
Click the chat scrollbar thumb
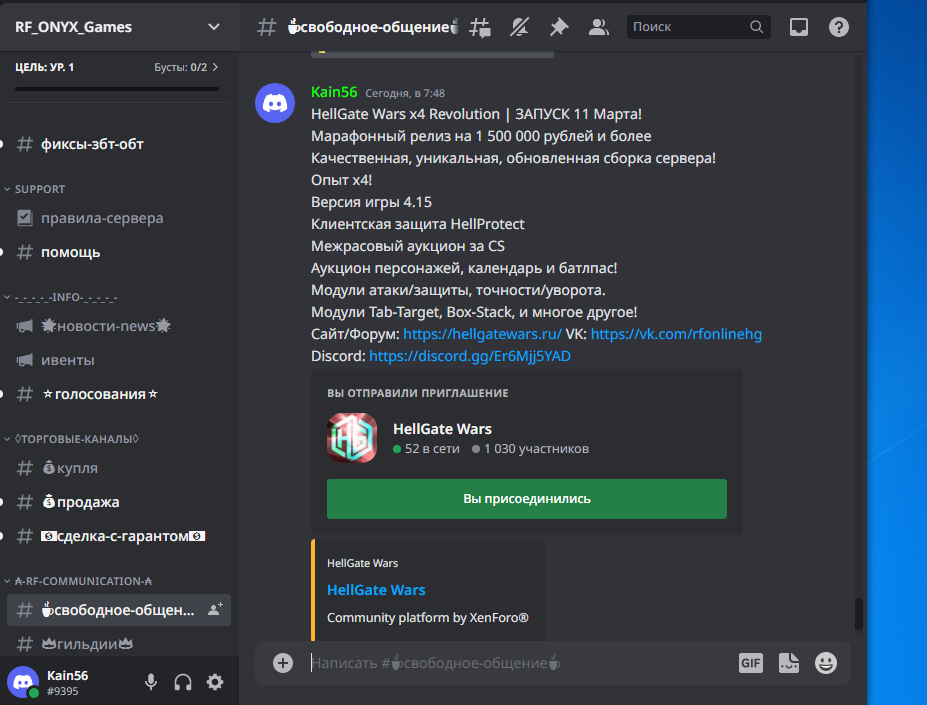coord(858,614)
